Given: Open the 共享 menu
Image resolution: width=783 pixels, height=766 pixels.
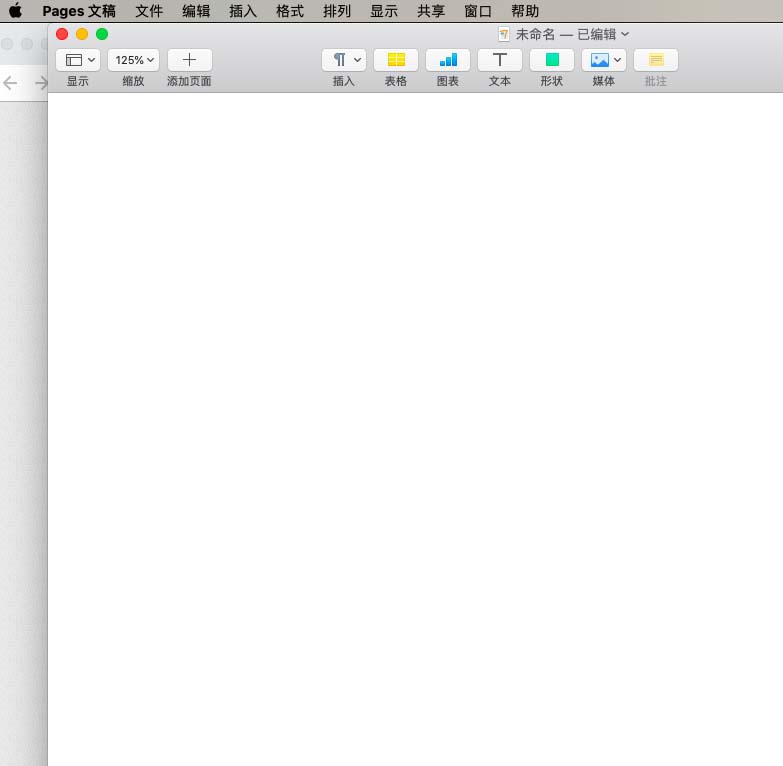Looking at the screenshot, I should coord(431,12).
